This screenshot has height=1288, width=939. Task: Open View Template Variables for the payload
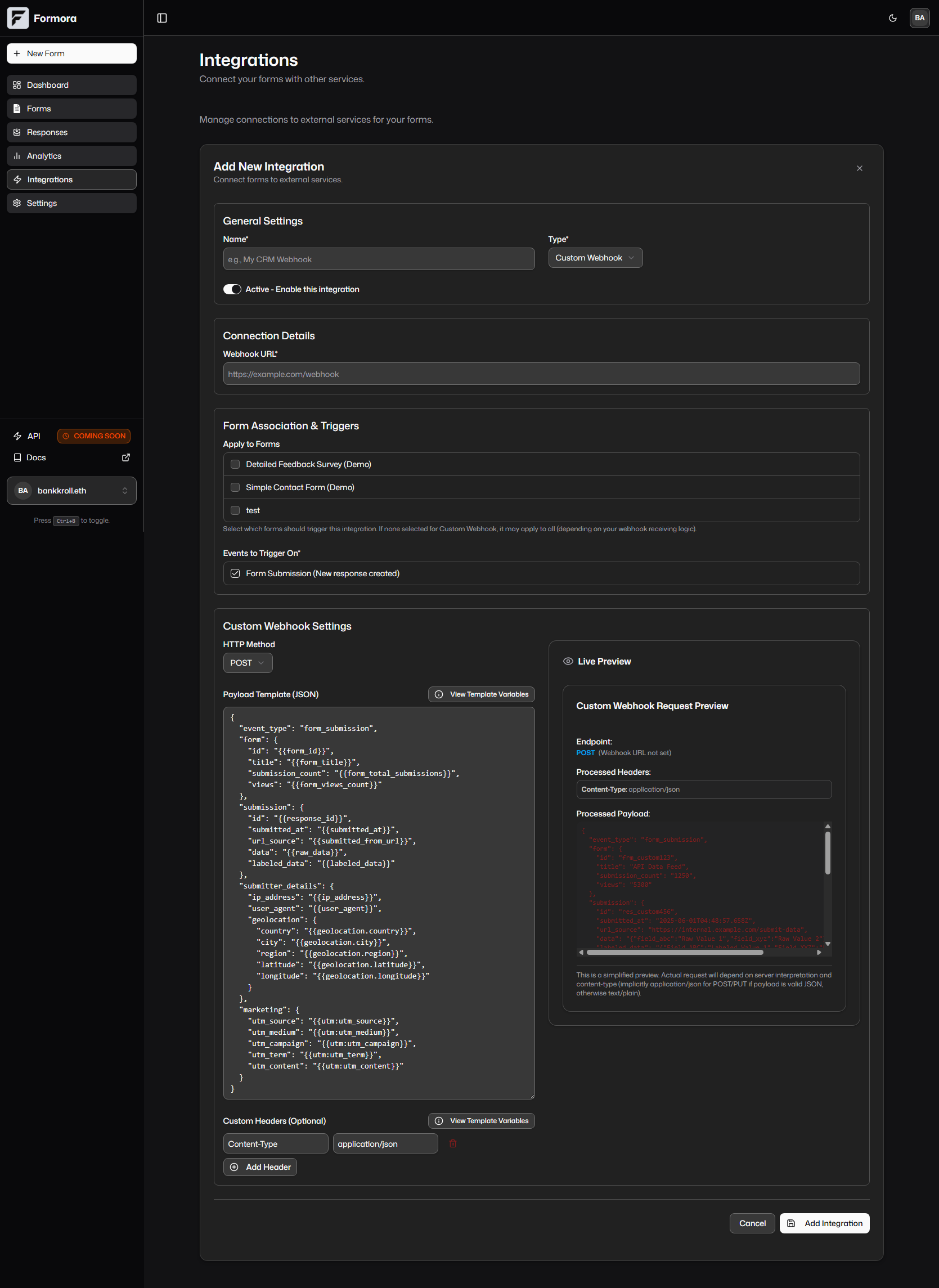(x=481, y=694)
